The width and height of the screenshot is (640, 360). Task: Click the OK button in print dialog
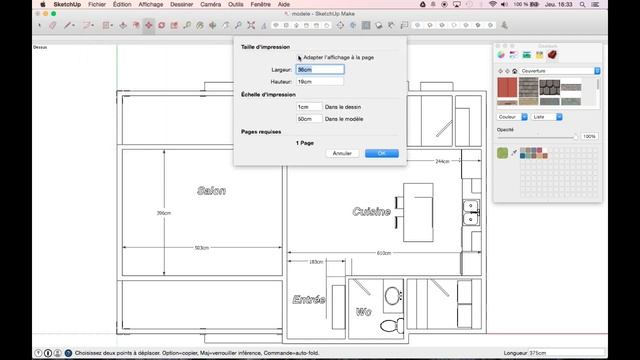pyautogui.click(x=382, y=153)
